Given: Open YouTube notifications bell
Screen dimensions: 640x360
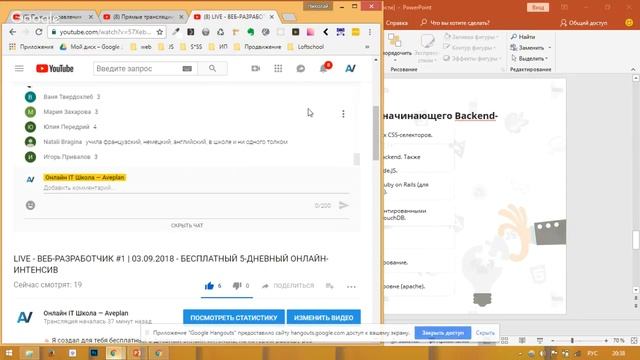Looking at the screenshot, I should [x=324, y=68].
